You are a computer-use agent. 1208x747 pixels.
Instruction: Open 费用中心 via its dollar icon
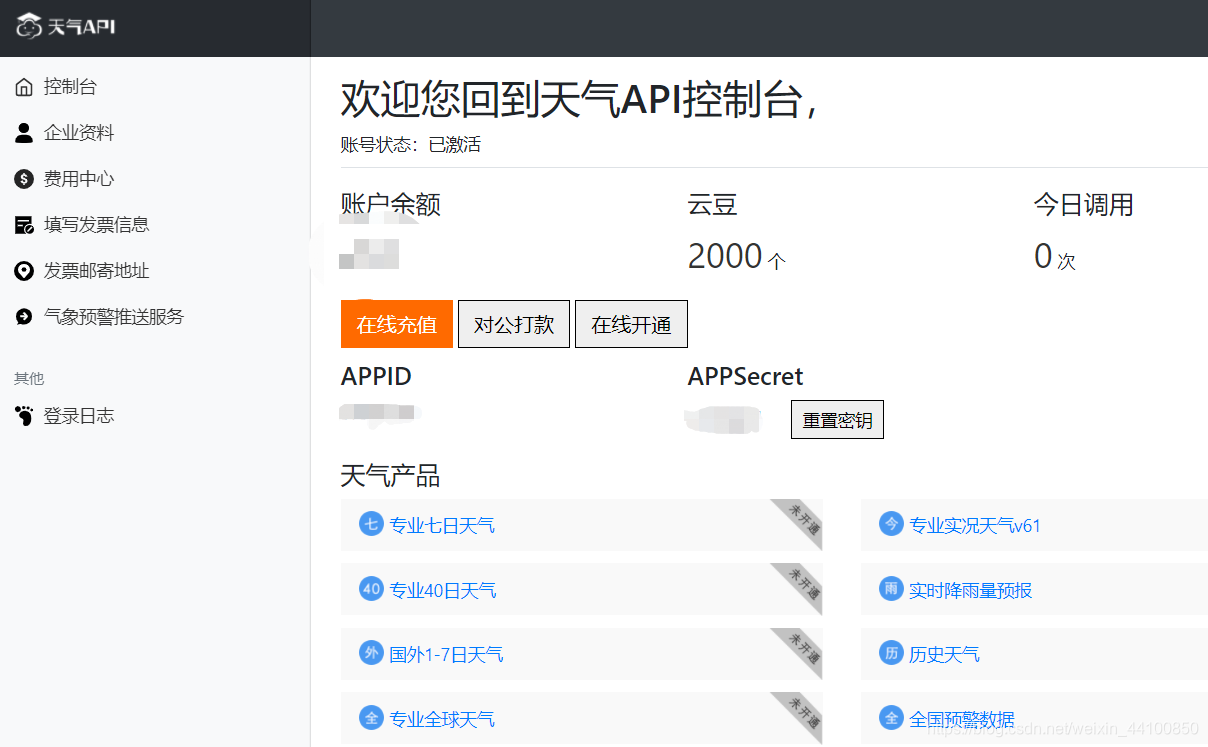23,178
